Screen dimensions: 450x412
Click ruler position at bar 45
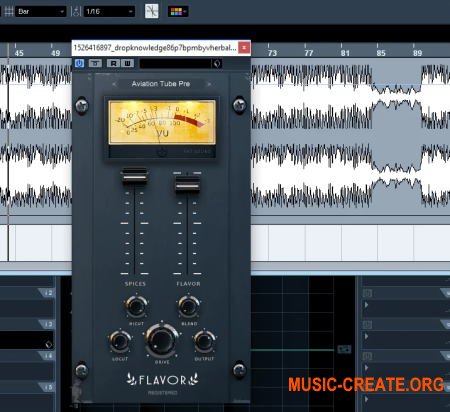pyautogui.click(x=19, y=53)
